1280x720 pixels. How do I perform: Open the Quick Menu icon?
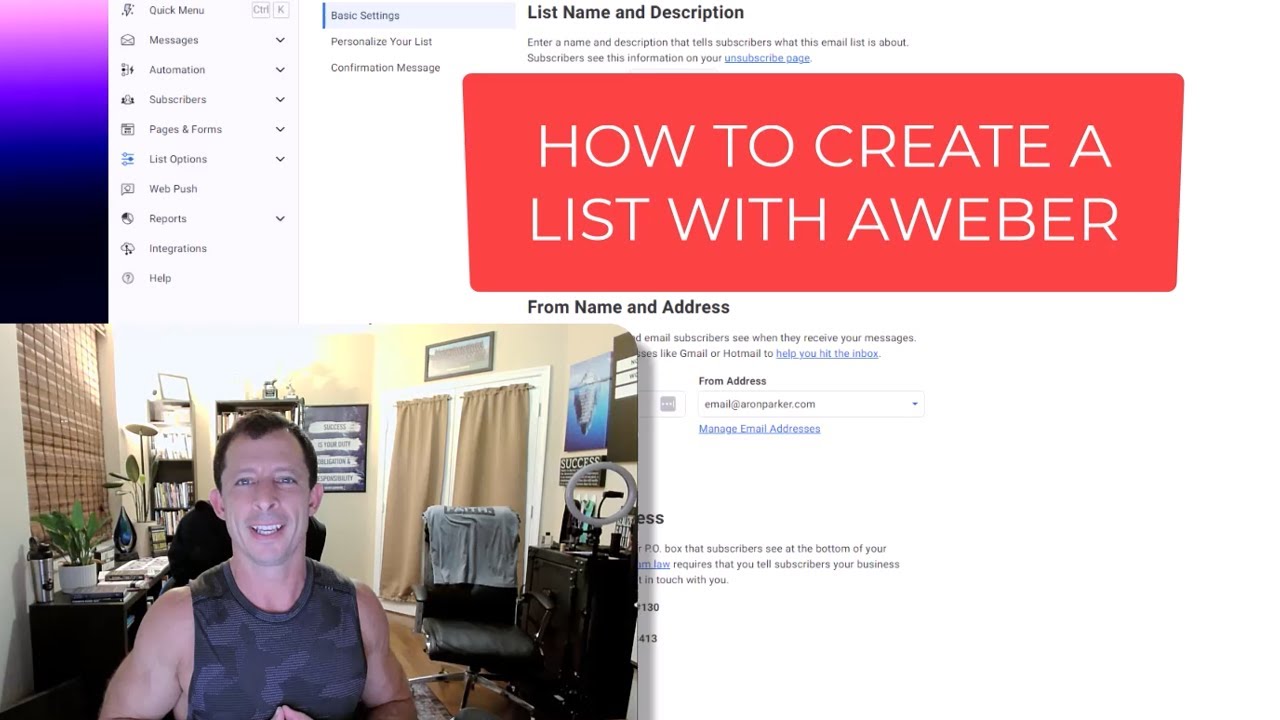point(128,10)
